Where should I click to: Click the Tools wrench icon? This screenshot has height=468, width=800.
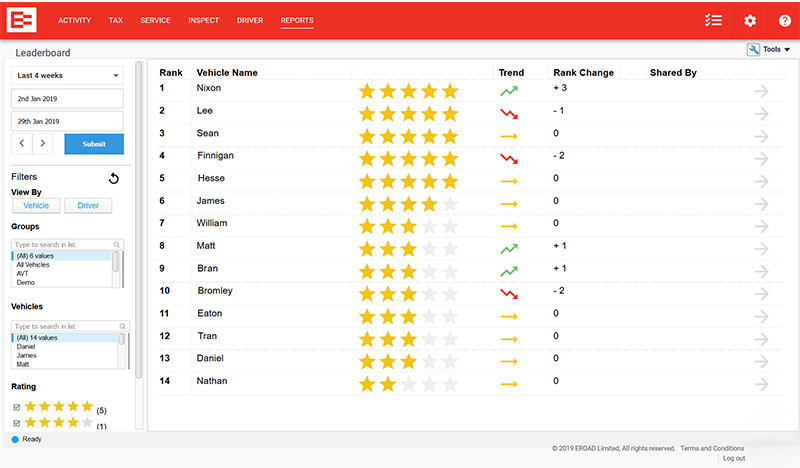753,50
